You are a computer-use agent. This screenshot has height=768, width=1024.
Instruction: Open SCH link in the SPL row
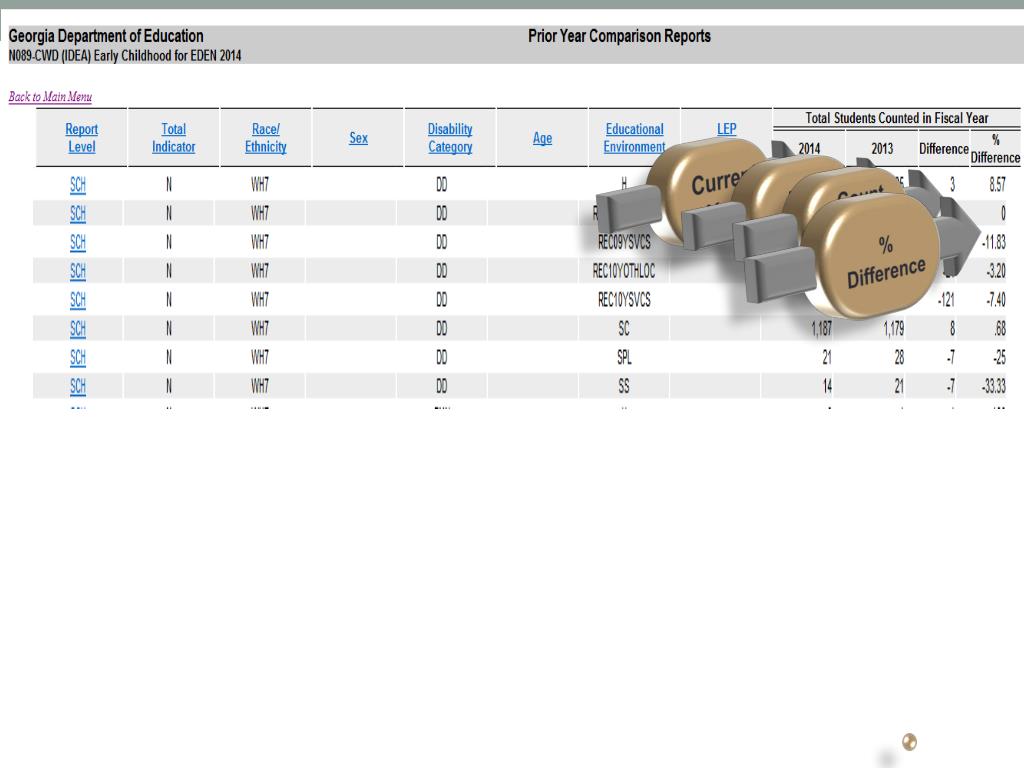pyautogui.click(x=78, y=357)
